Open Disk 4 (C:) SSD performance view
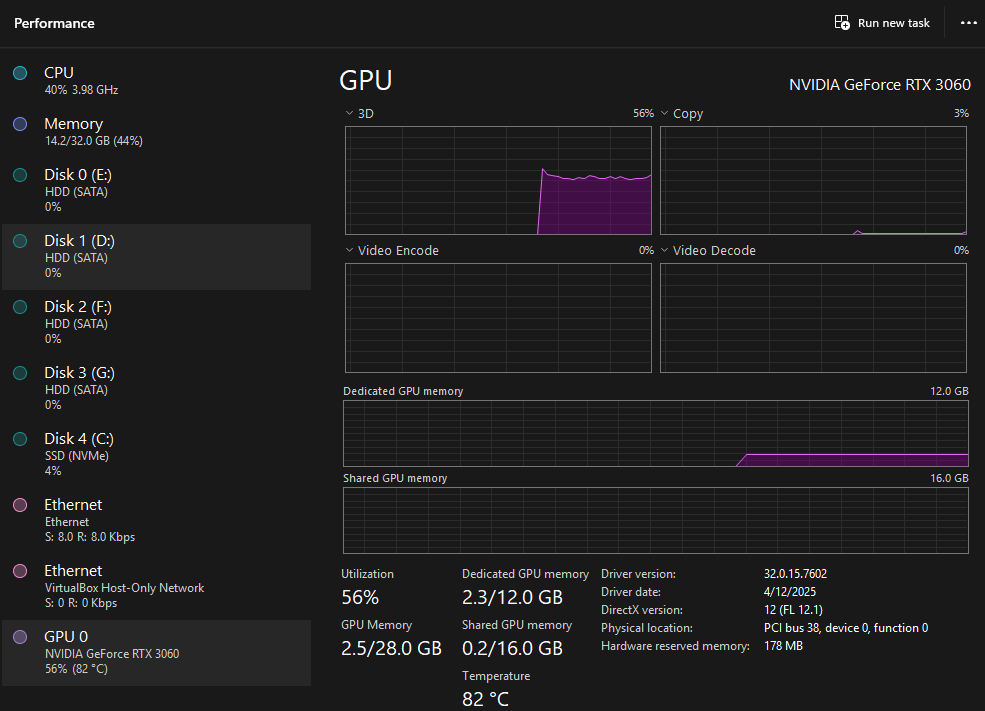 click(156, 454)
